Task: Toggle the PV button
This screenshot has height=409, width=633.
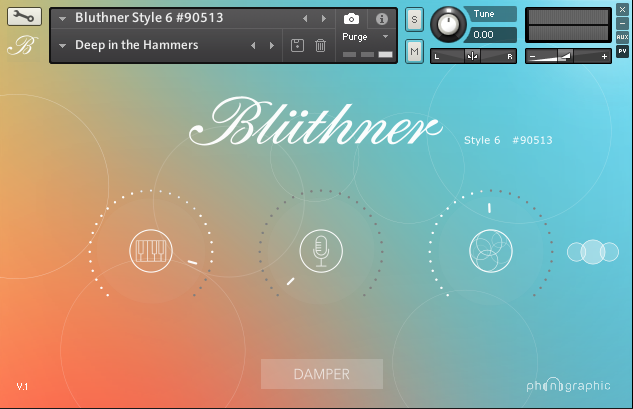Action: click(x=622, y=51)
